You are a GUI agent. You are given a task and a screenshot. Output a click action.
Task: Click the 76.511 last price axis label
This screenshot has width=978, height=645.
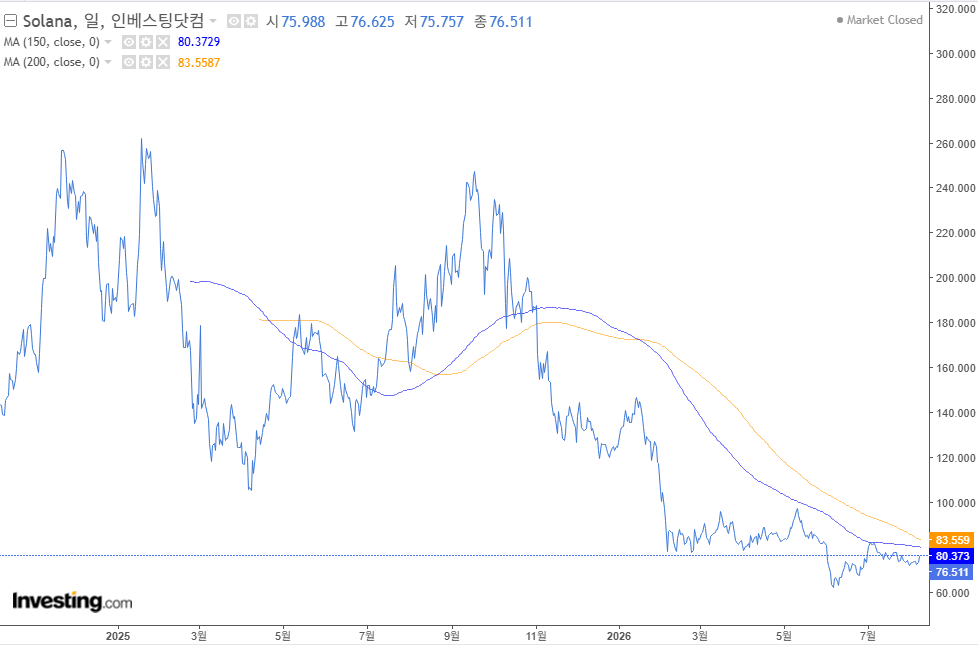pos(952,572)
